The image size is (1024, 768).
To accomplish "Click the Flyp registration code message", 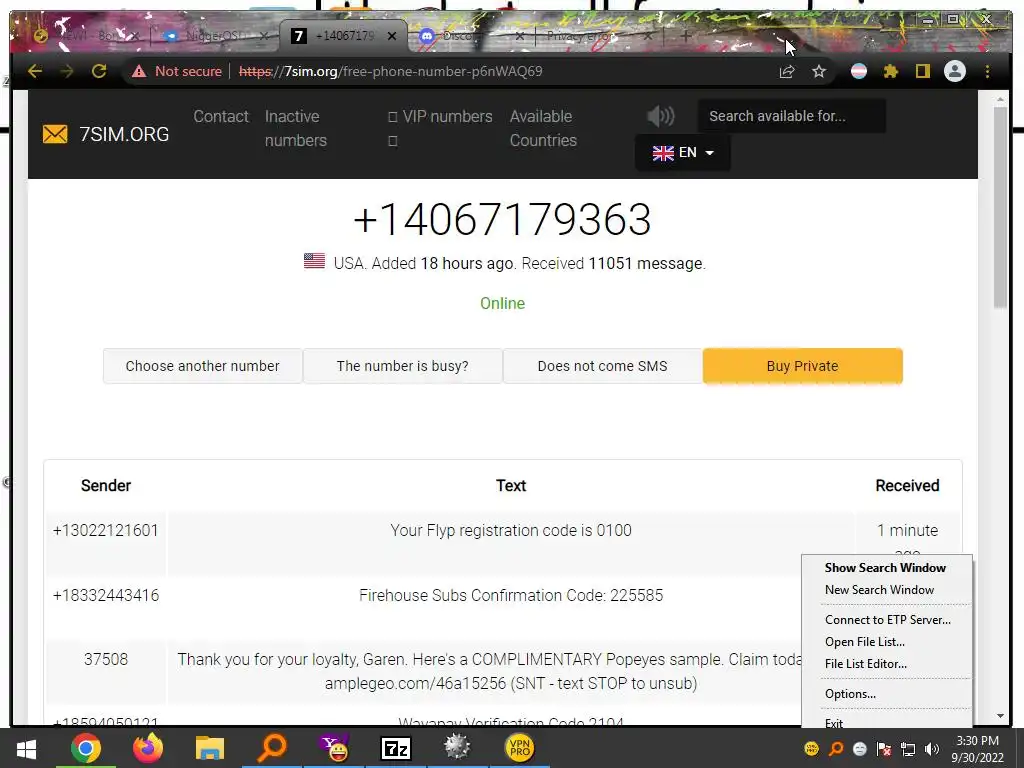I will 511,531.
